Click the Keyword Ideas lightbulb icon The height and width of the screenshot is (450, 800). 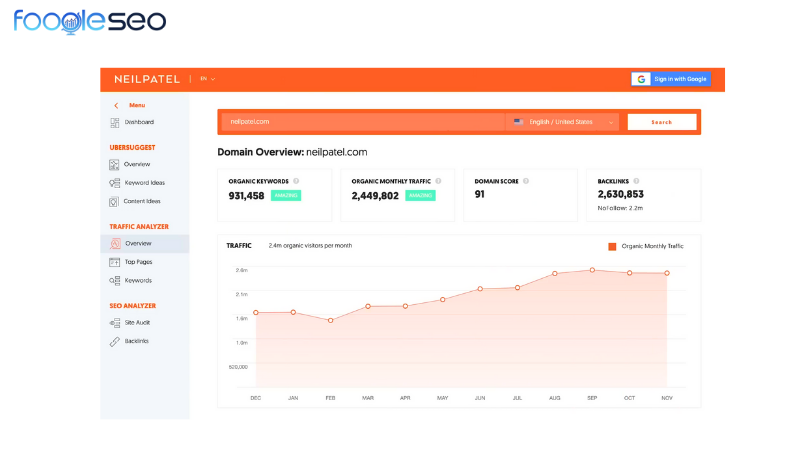click(115, 183)
